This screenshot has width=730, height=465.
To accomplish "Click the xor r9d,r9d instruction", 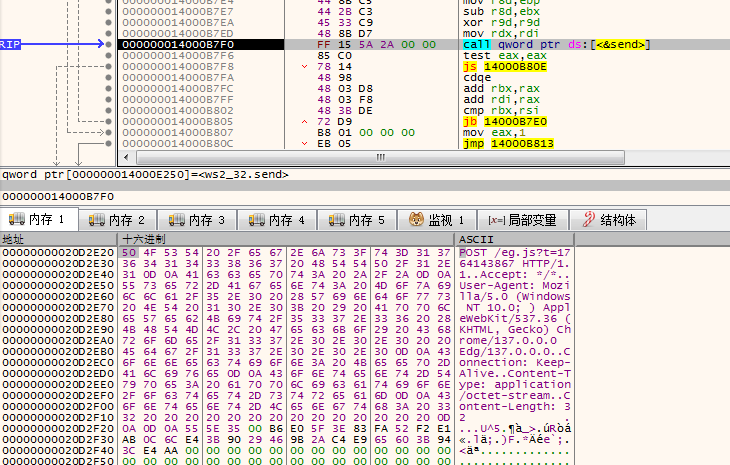I will point(501,22).
